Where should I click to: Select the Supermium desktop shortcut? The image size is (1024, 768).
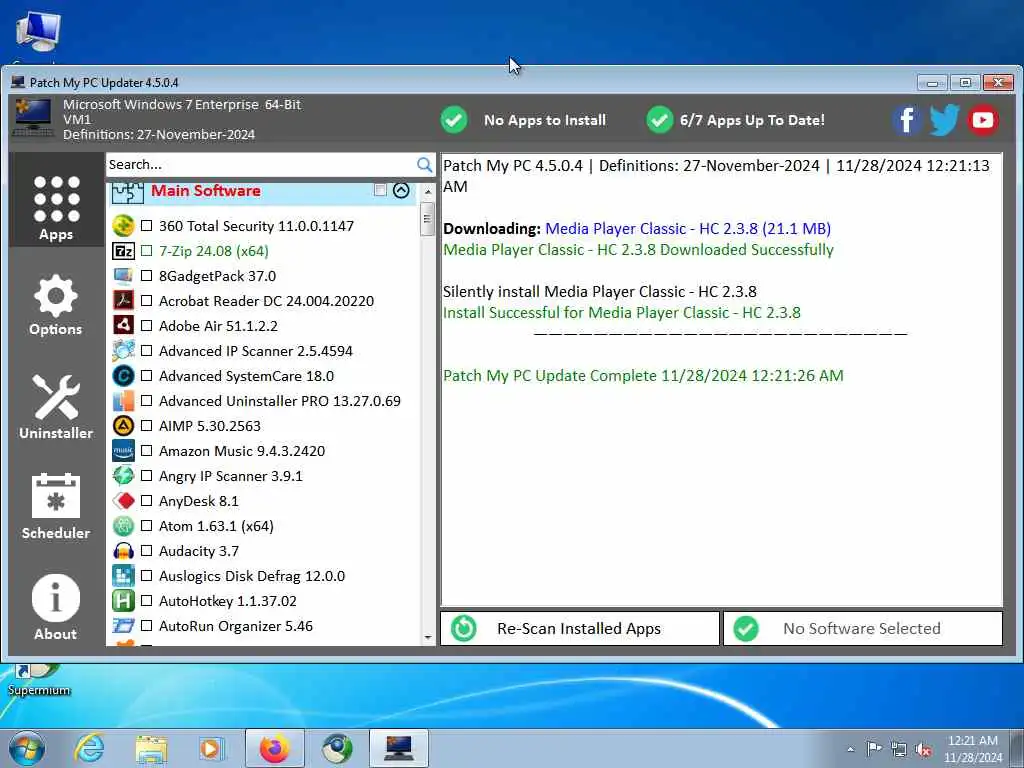pyautogui.click(x=38, y=681)
